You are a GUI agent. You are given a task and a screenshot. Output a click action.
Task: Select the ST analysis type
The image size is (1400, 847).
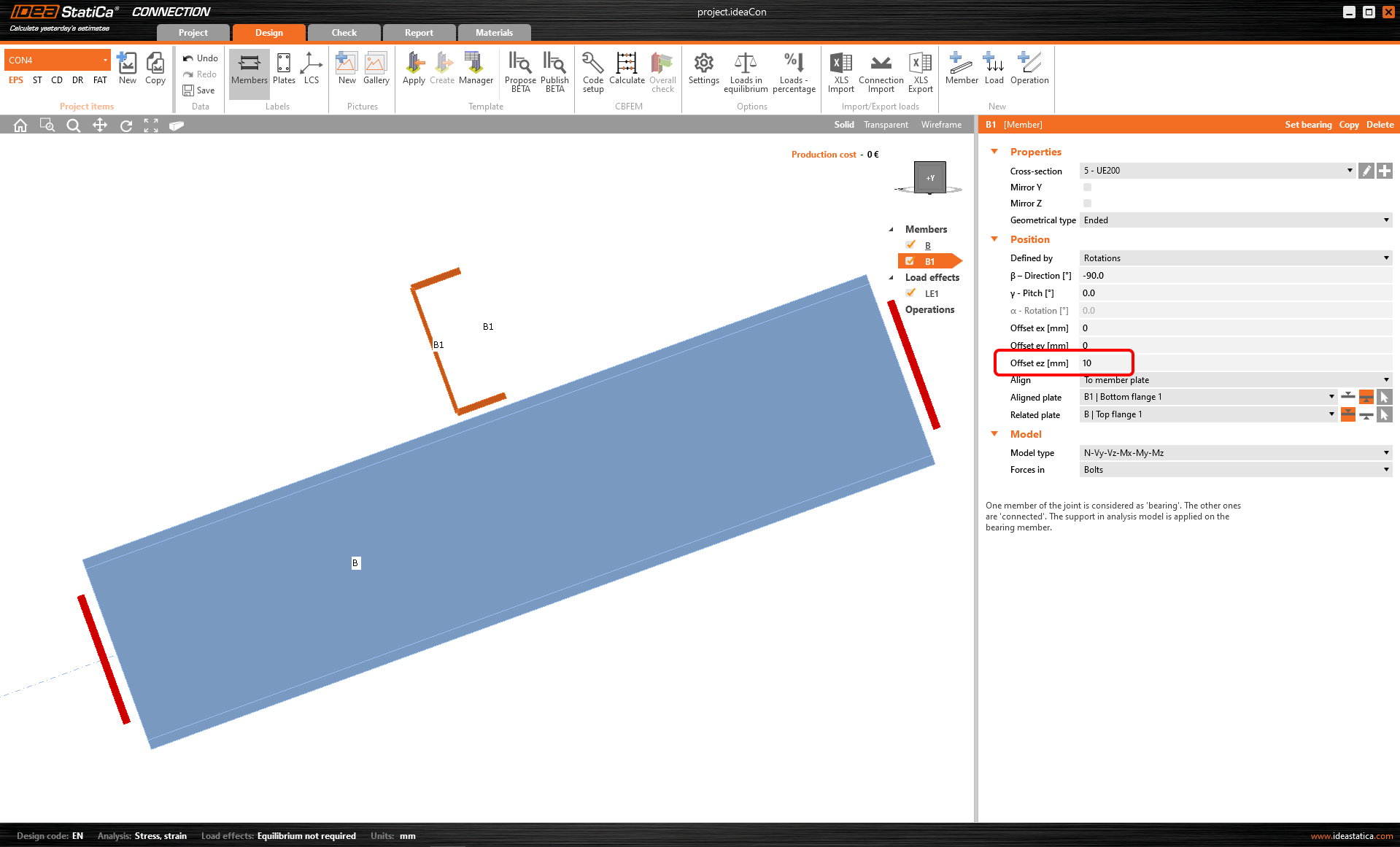click(x=37, y=80)
